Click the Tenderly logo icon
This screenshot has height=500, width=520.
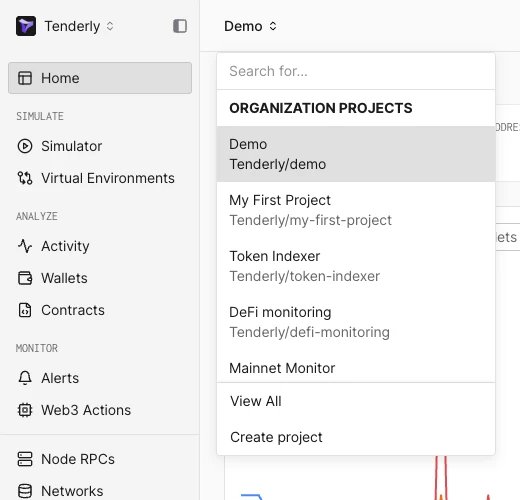click(x=26, y=26)
